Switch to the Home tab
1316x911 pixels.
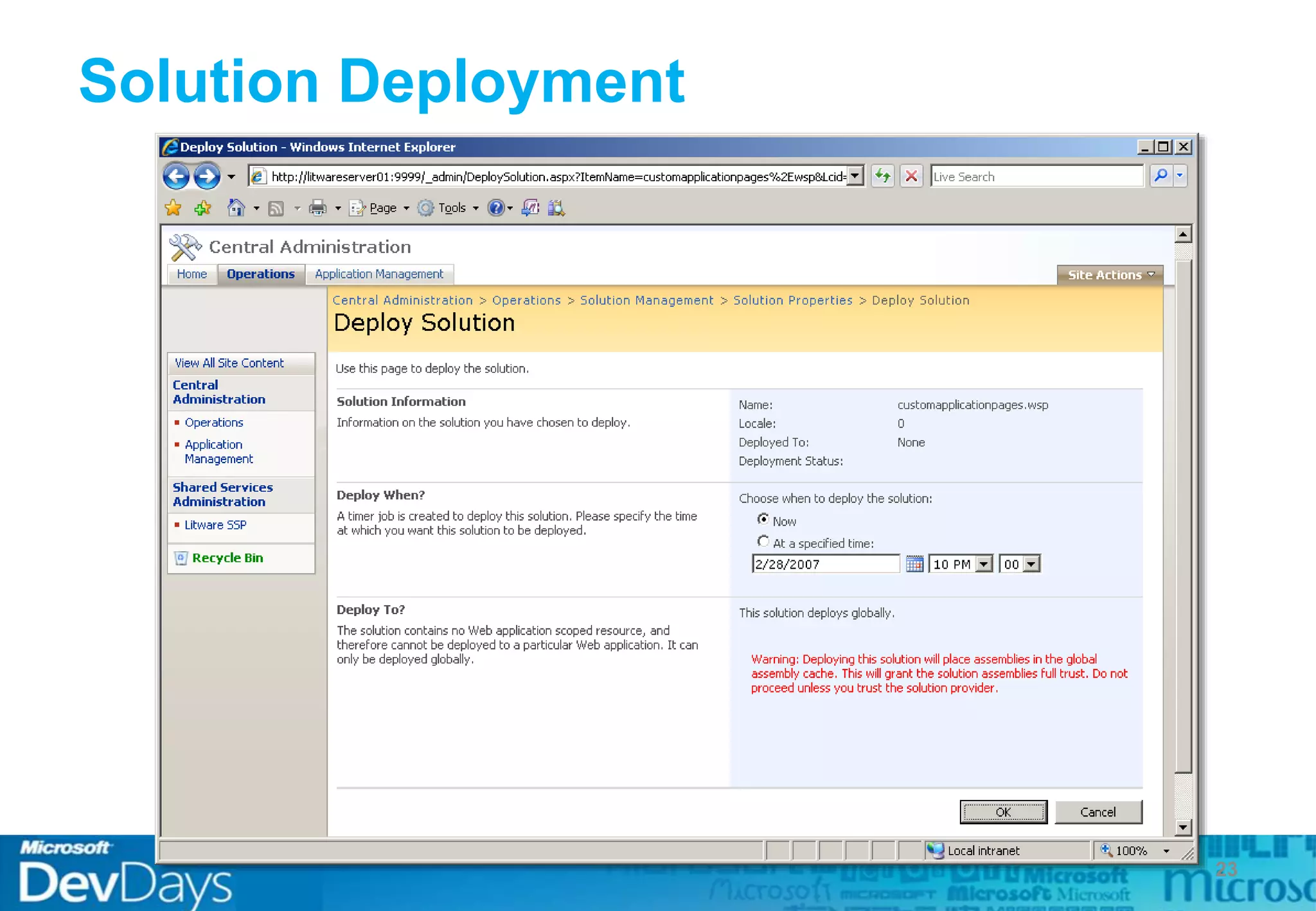[191, 274]
